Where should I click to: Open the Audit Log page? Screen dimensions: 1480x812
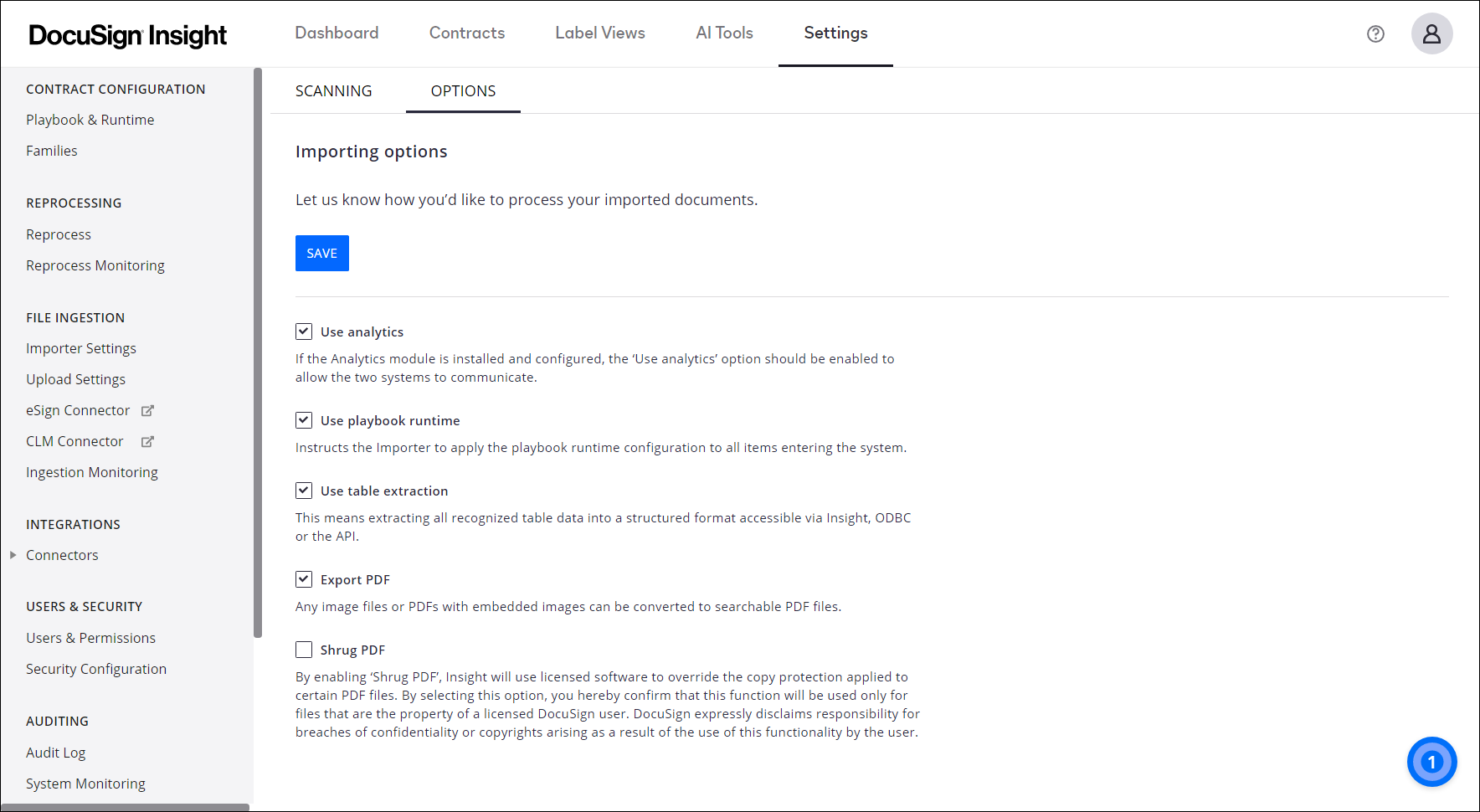55,752
